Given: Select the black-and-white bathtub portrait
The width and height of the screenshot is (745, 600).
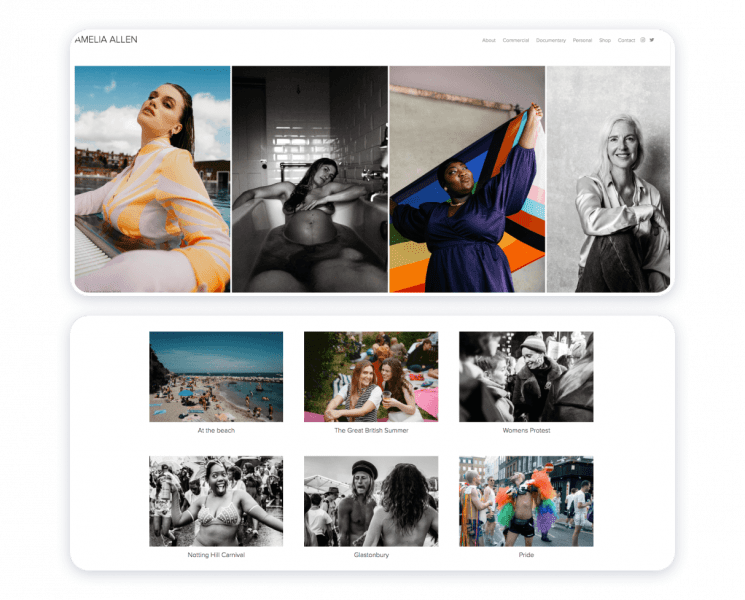Looking at the screenshot, I should pos(309,179).
